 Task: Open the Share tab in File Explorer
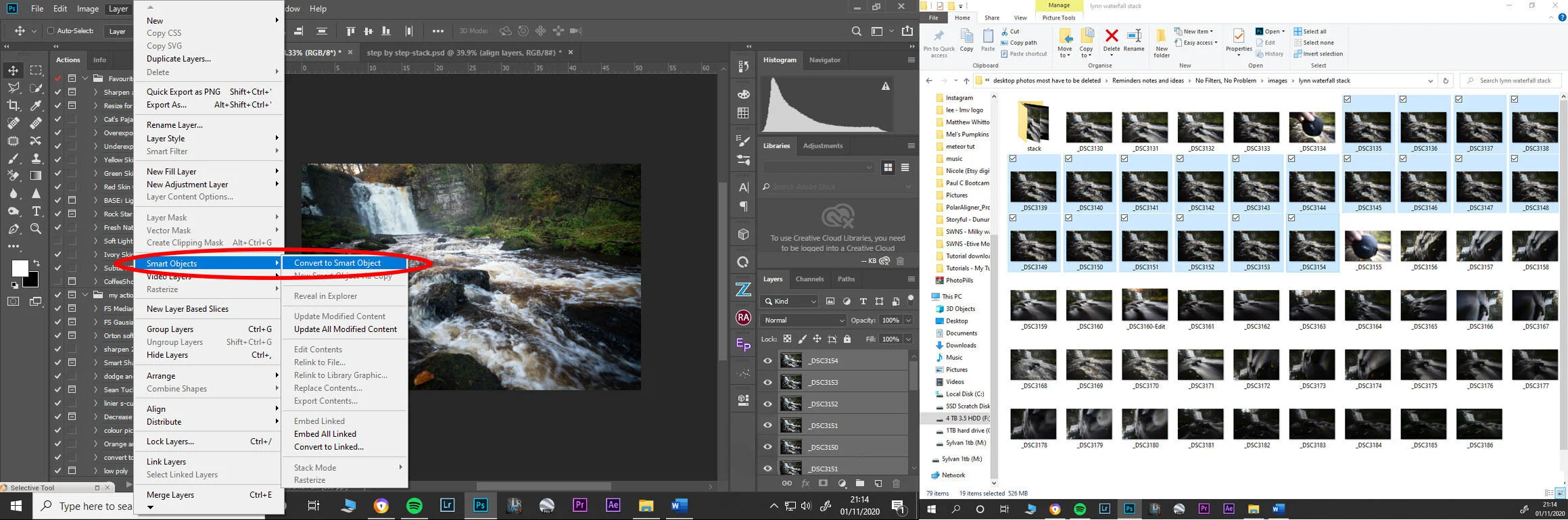(992, 18)
